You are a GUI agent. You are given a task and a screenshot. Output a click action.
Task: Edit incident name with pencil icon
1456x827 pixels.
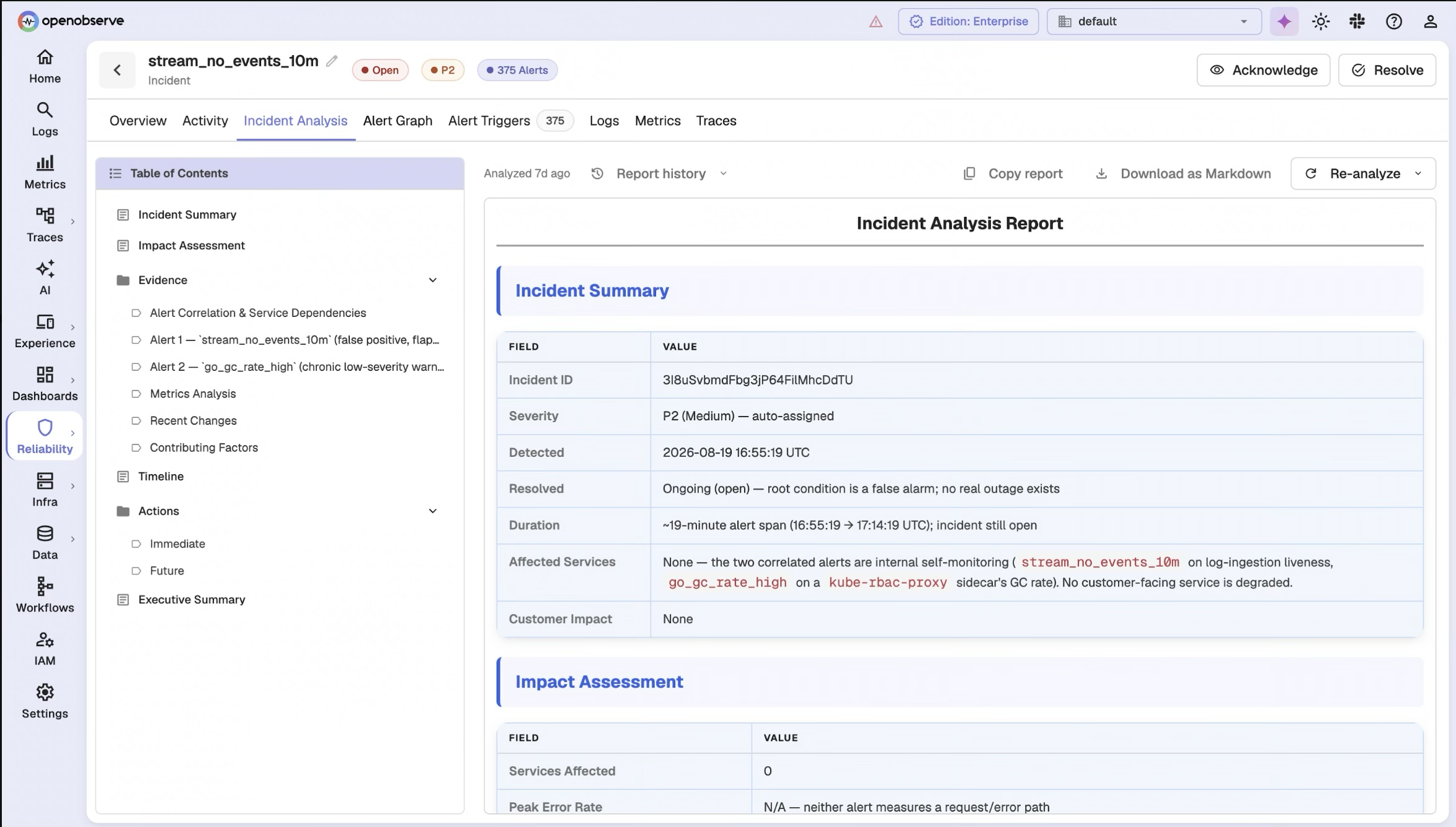tap(332, 61)
